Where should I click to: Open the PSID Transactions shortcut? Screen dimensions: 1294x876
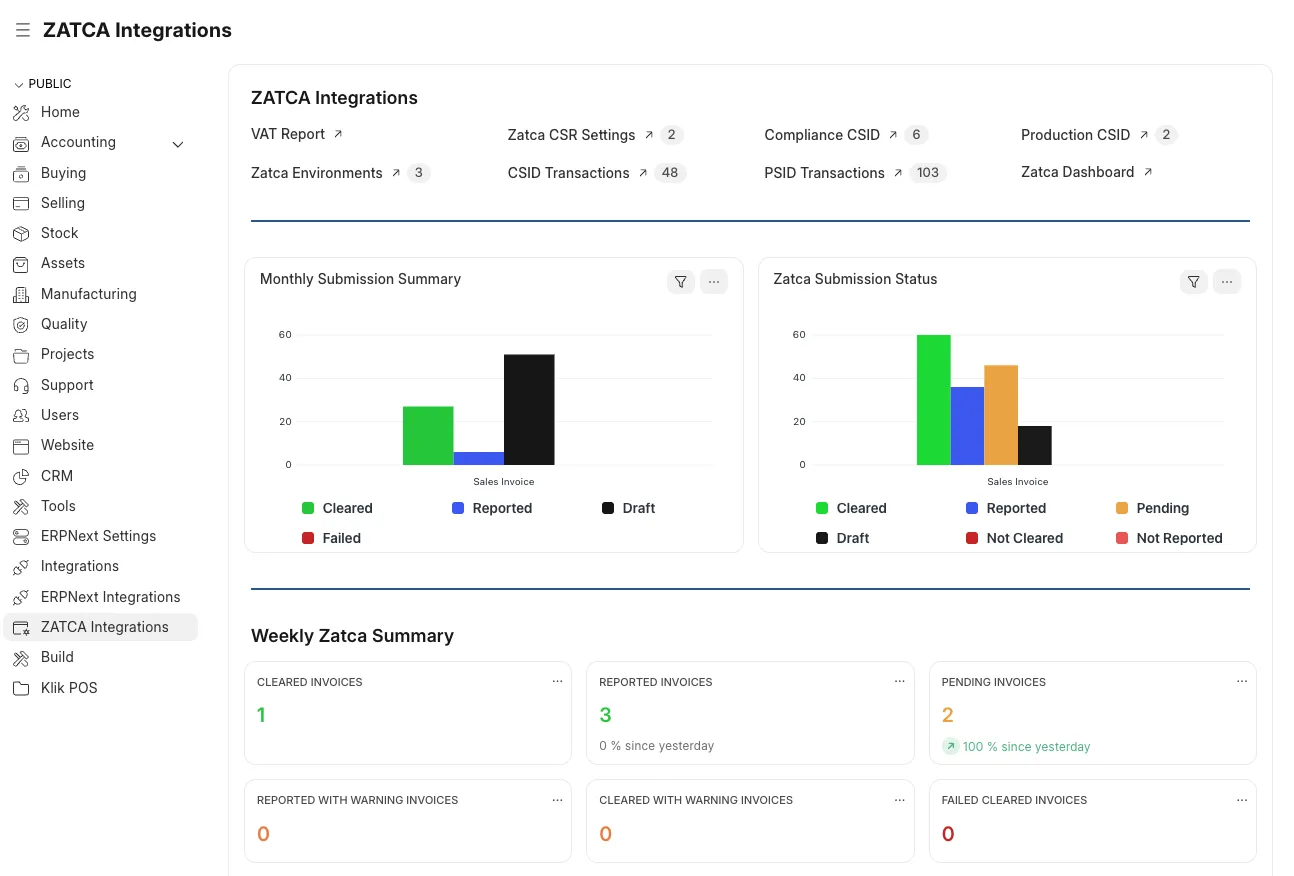pyautogui.click(x=824, y=173)
